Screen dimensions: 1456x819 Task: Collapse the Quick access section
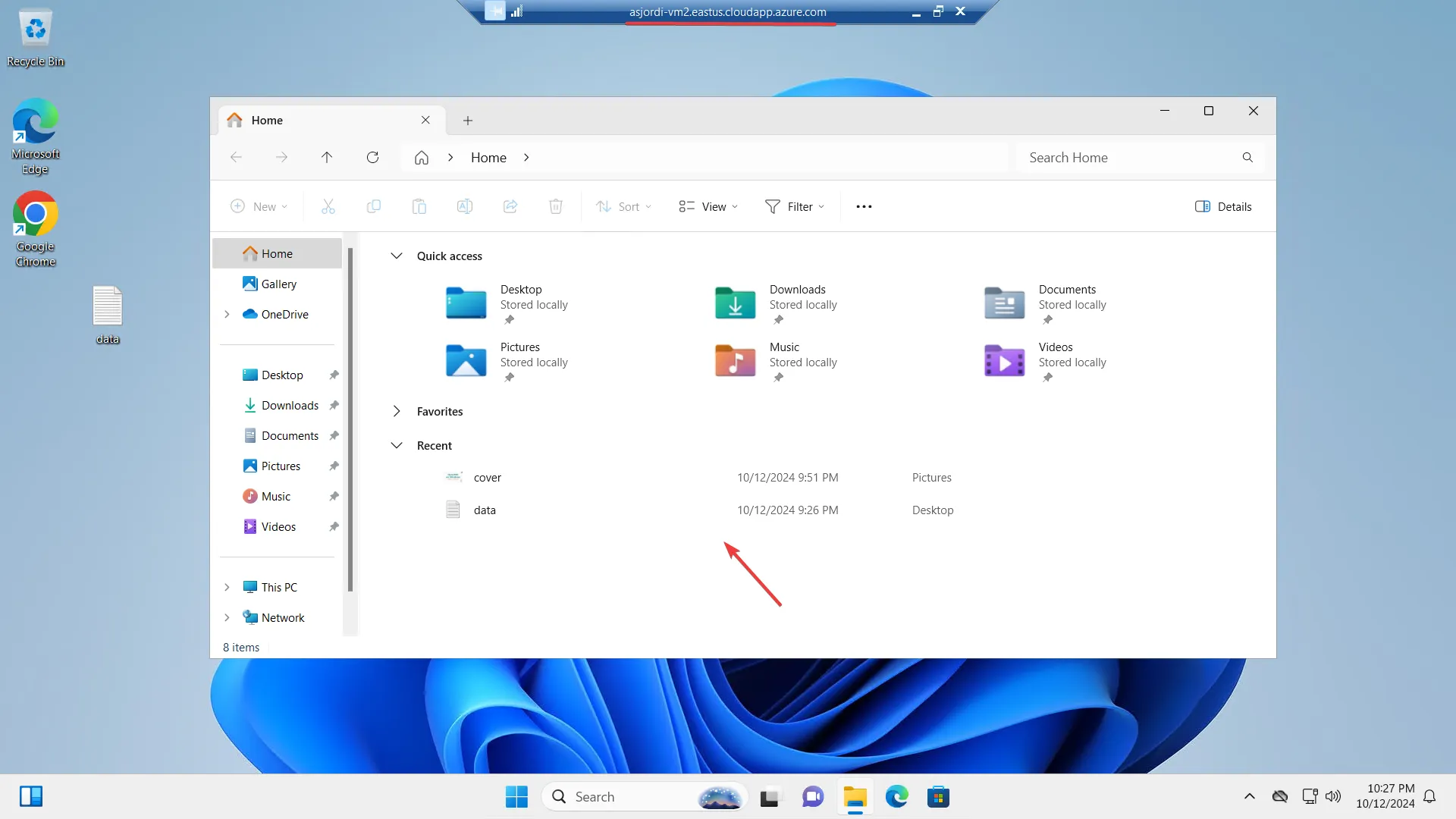tap(397, 256)
